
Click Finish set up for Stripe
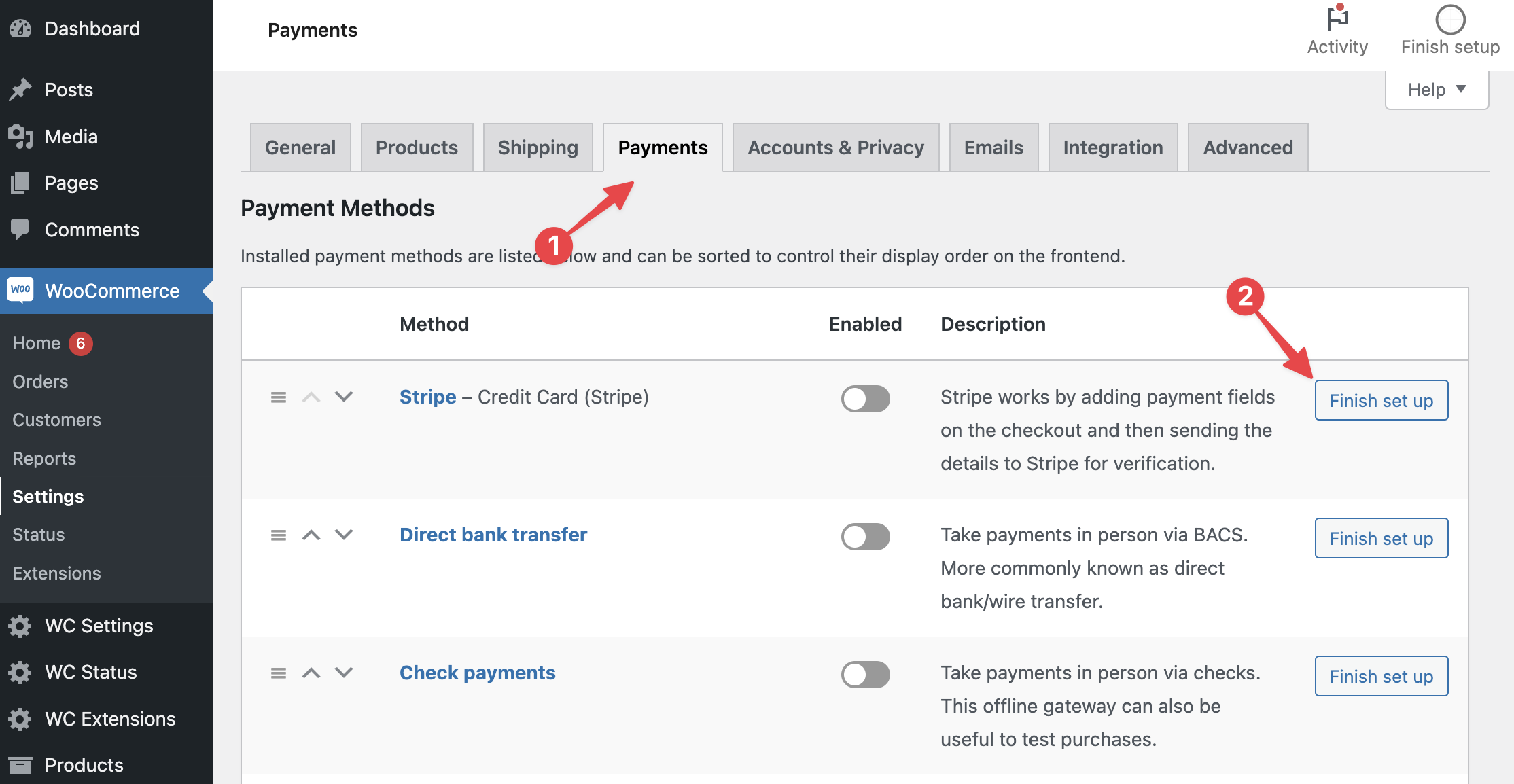[1381, 400]
